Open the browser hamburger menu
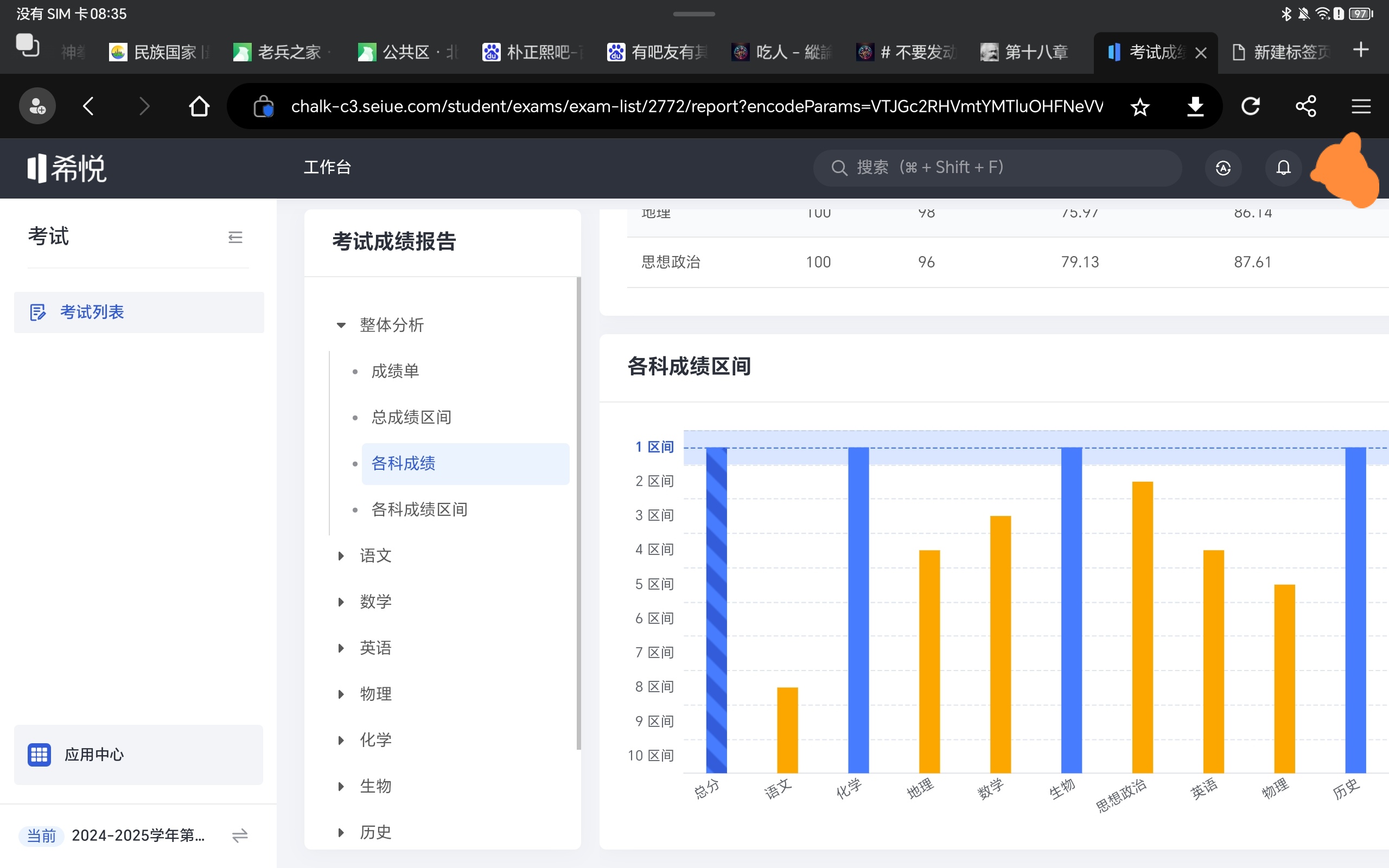The width and height of the screenshot is (1389, 868). point(1361,106)
